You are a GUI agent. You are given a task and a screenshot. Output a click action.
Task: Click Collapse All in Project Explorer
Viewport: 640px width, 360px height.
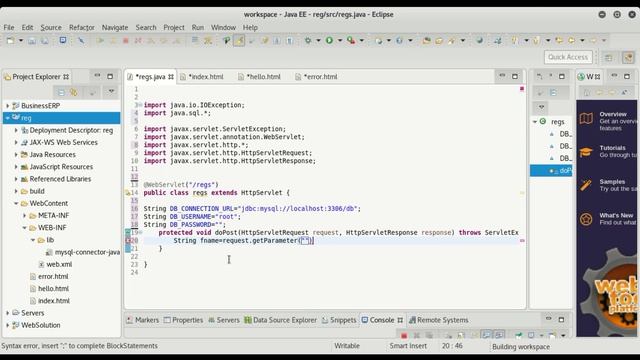click(x=61, y=93)
